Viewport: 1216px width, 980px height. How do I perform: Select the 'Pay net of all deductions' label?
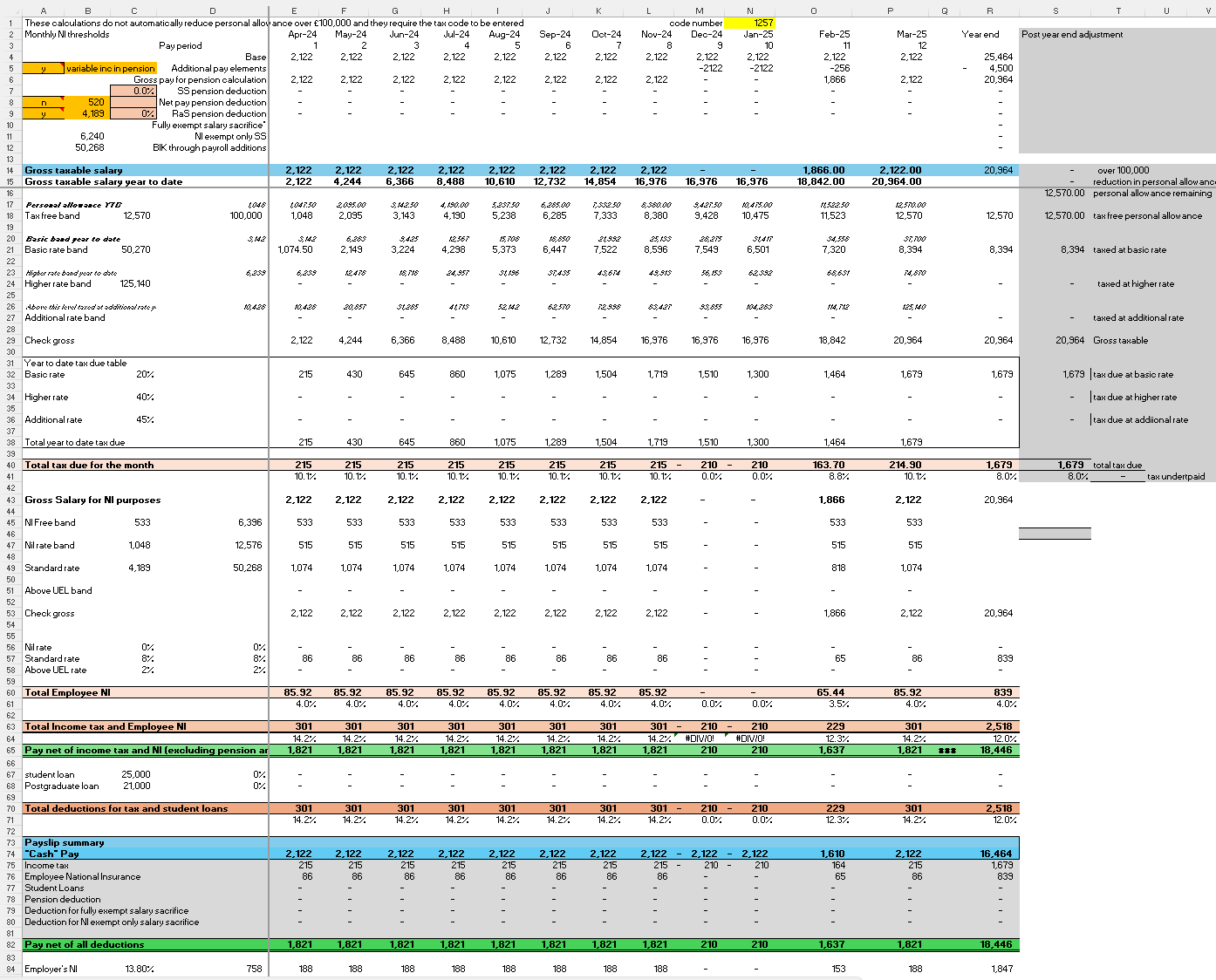(85, 944)
